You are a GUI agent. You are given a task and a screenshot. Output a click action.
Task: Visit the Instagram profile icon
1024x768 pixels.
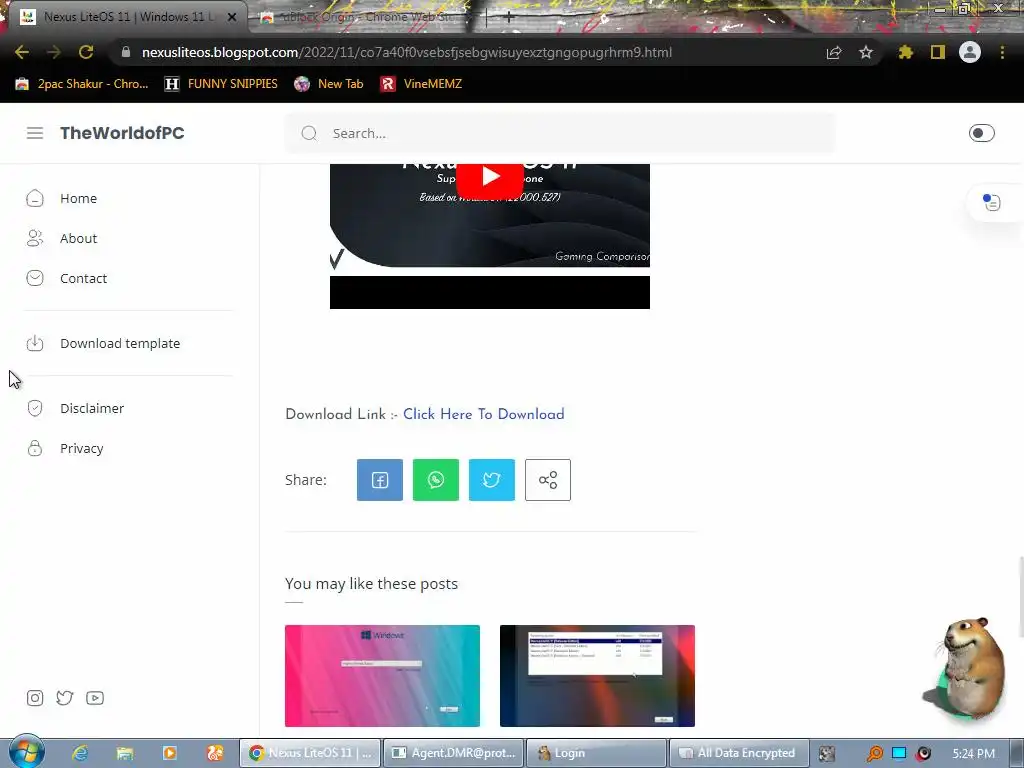(x=35, y=698)
